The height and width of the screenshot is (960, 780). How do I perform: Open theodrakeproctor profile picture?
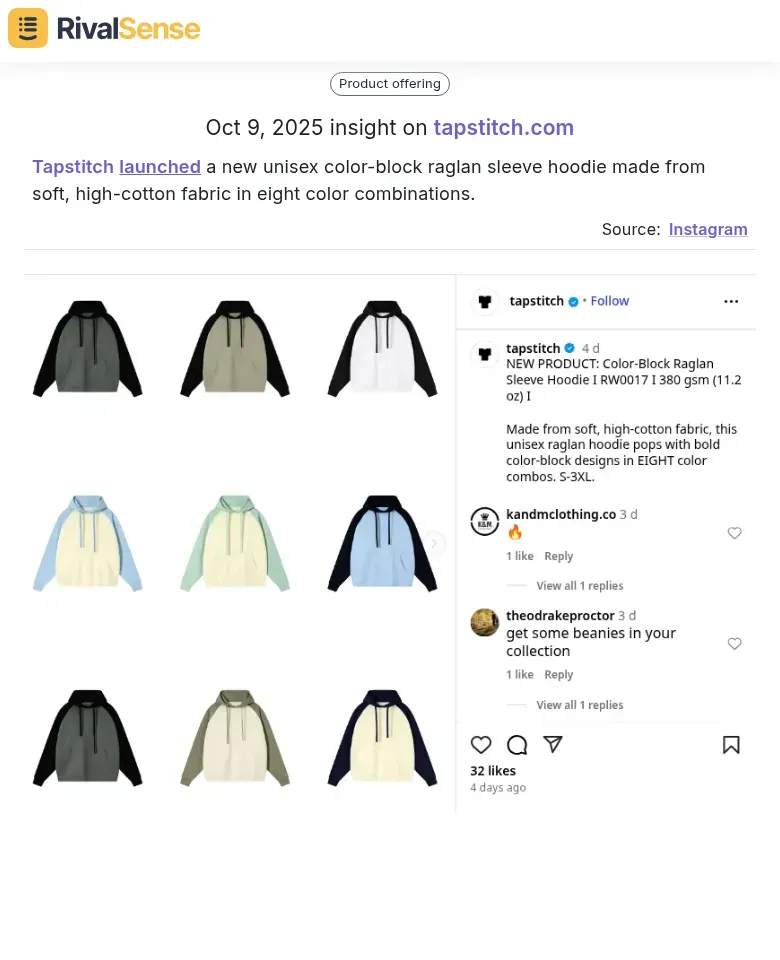pyautogui.click(x=485, y=623)
